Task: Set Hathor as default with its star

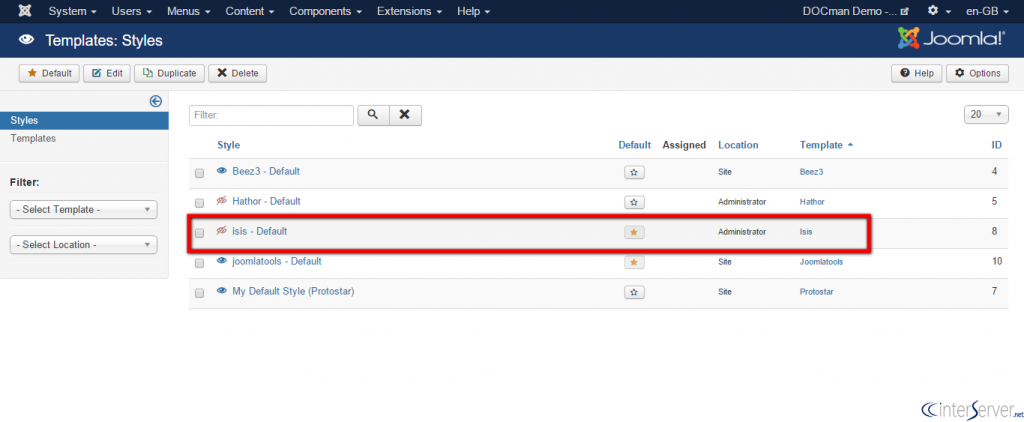Action: 634,203
